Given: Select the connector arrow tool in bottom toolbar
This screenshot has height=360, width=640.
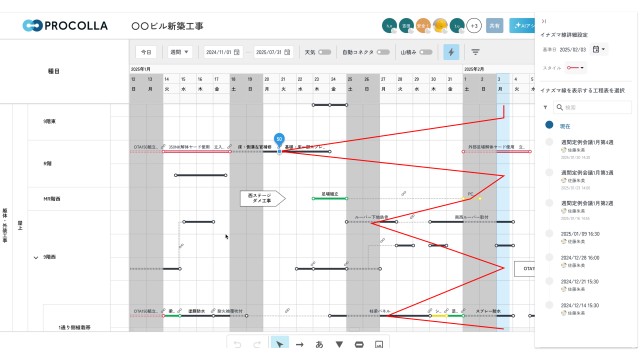Looking at the screenshot, I should [300, 344].
